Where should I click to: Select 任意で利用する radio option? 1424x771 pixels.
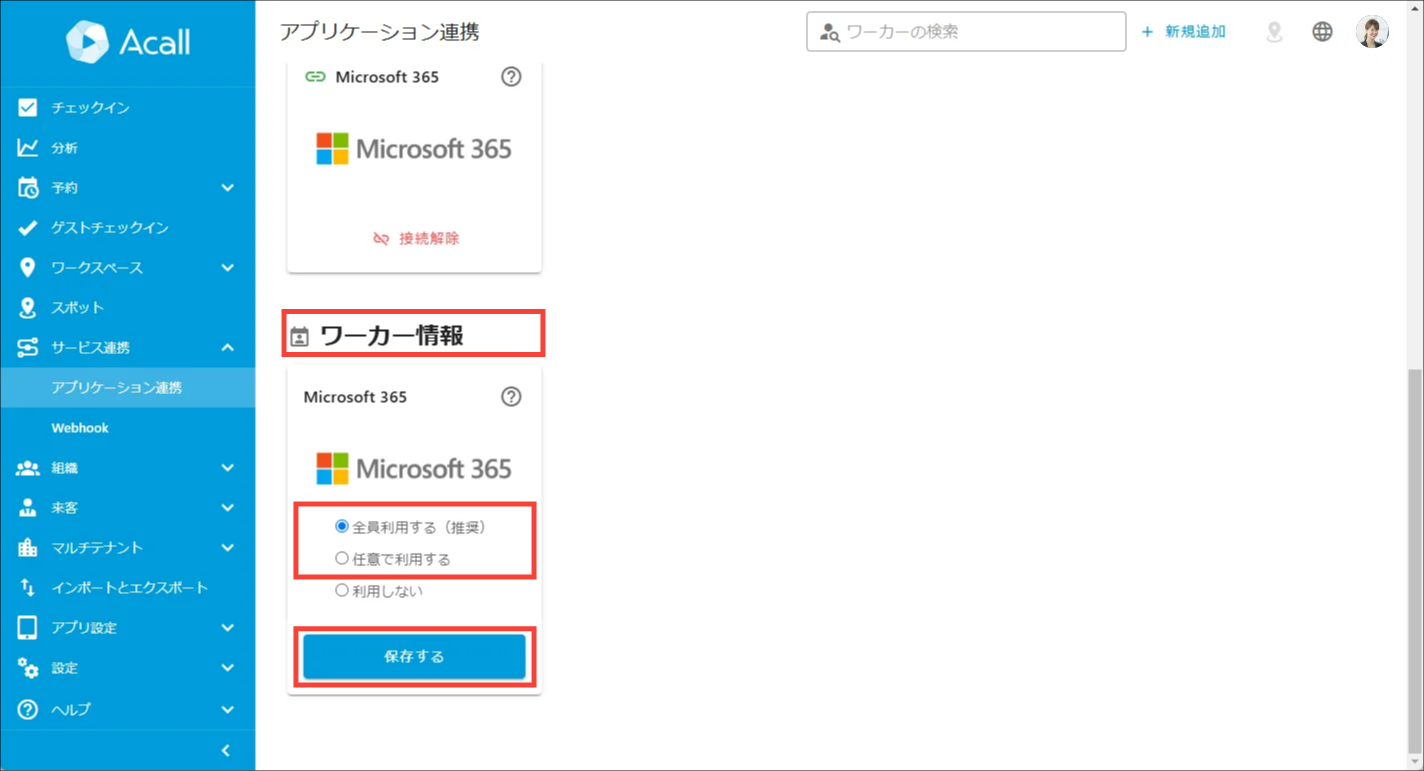342,558
